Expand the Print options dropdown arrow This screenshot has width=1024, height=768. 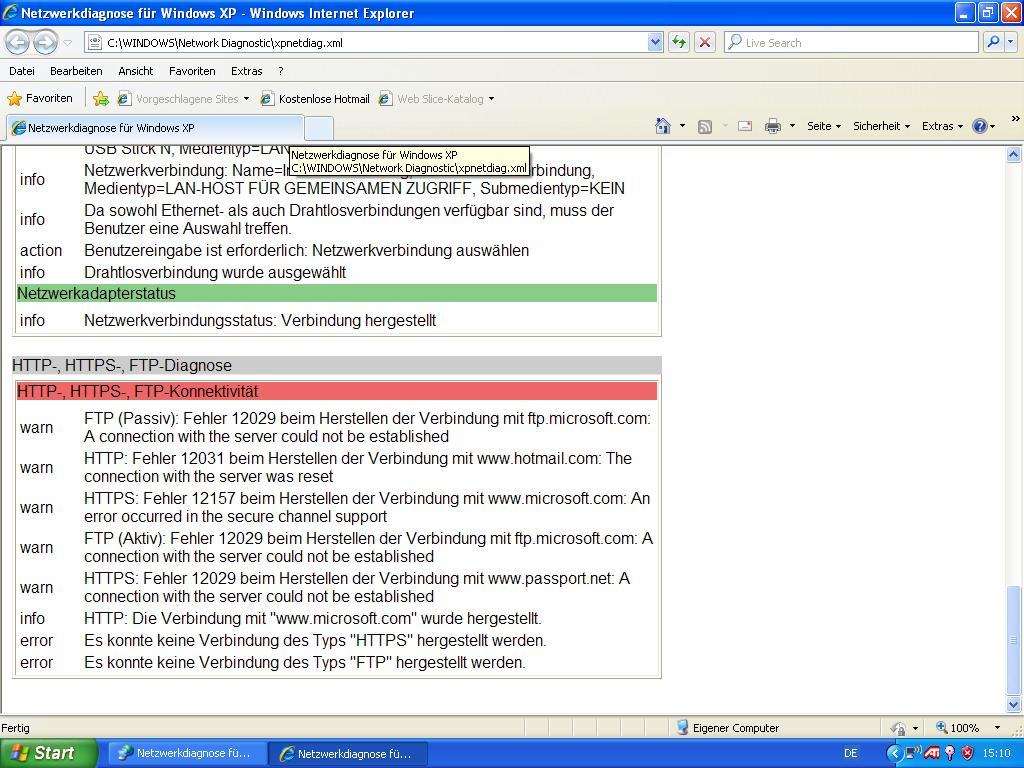[792, 126]
